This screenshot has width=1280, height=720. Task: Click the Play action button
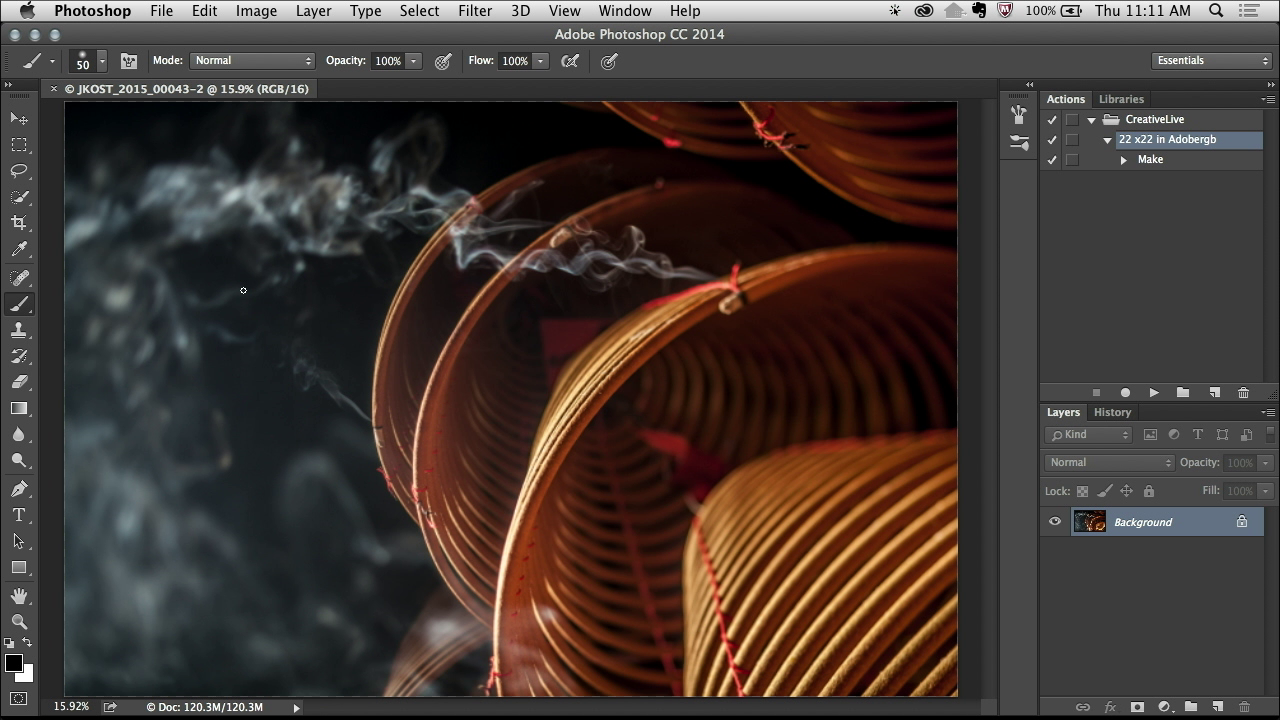click(x=1153, y=393)
